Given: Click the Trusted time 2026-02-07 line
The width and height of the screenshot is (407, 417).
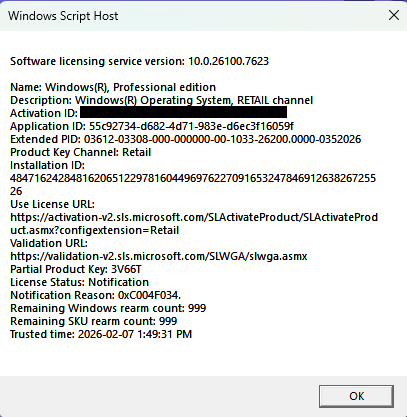Looking at the screenshot, I should (x=101, y=334).
